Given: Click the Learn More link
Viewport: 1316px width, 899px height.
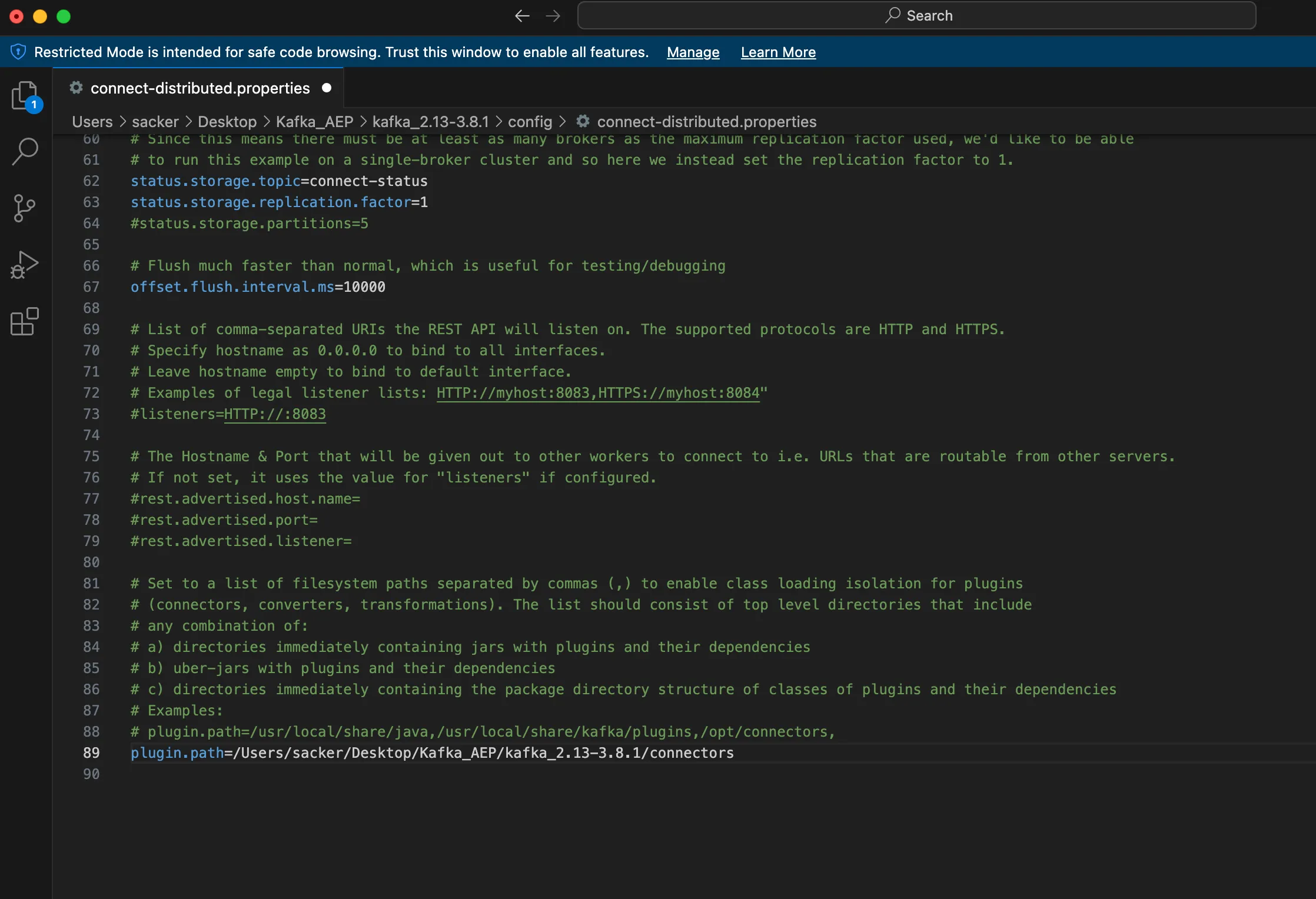Looking at the screenshot, I should tap(778, 52).
